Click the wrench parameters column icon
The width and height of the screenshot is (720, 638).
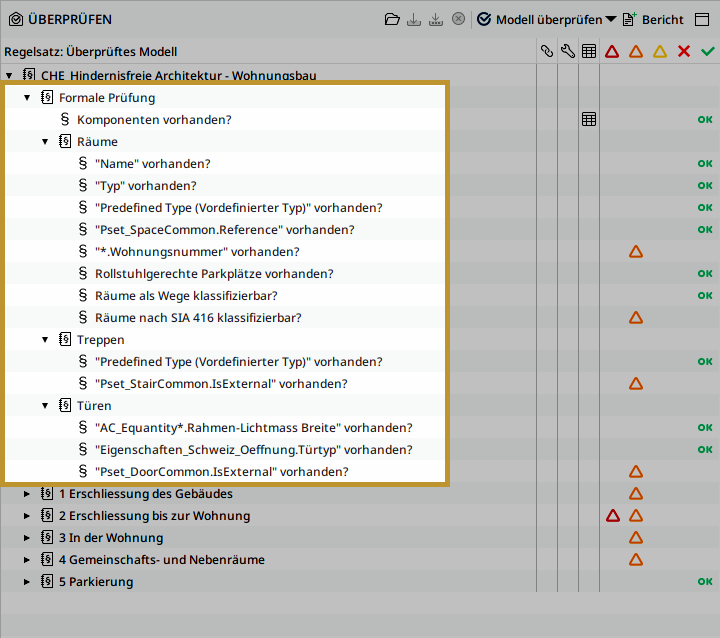[x=568, y=51]
